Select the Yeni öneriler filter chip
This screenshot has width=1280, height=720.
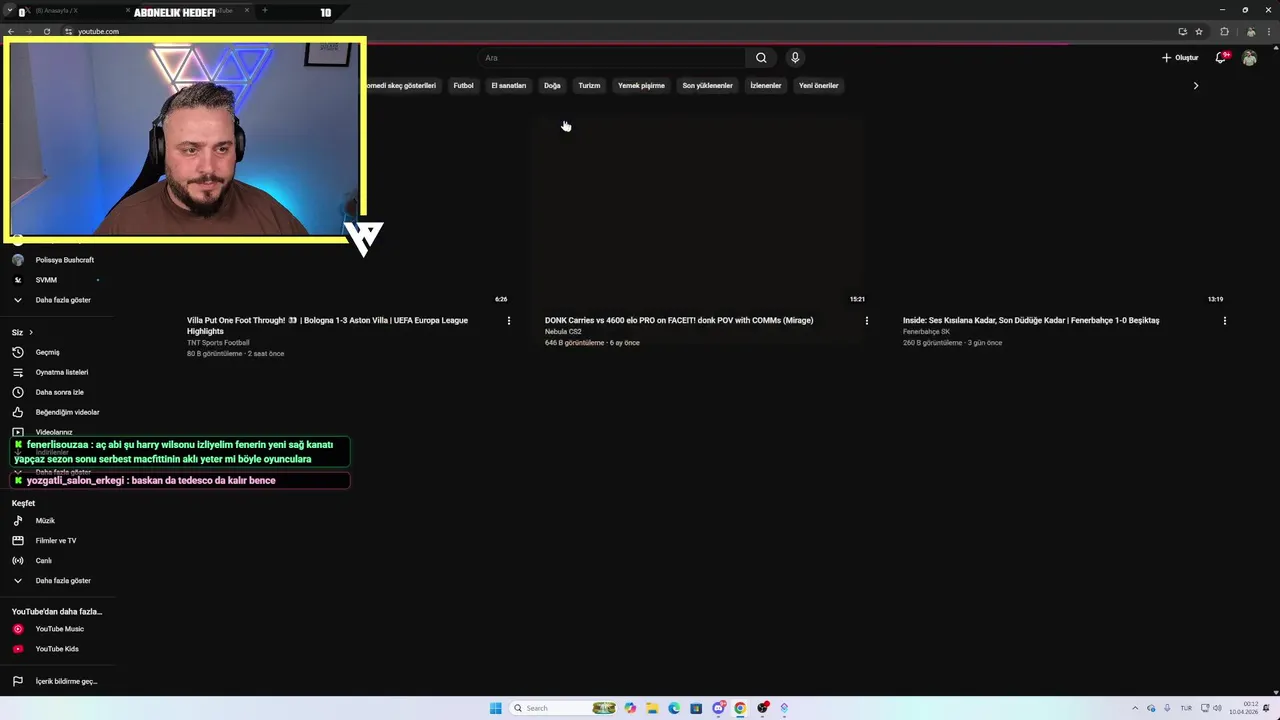(x=818, y=85)
